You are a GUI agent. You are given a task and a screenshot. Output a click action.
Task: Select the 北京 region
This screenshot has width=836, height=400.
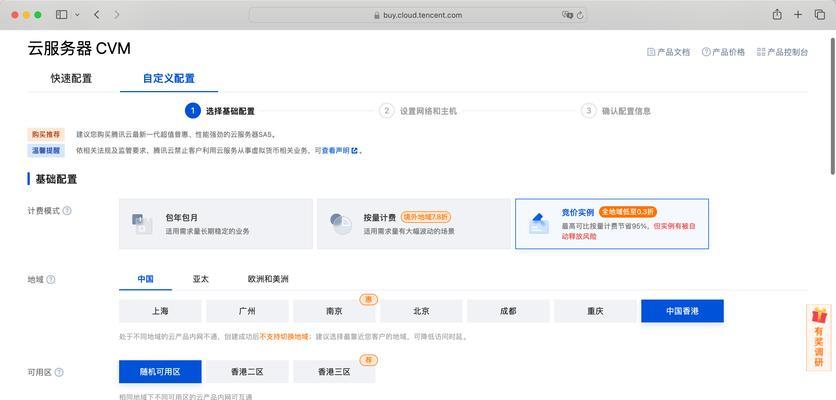pos(421,311)
